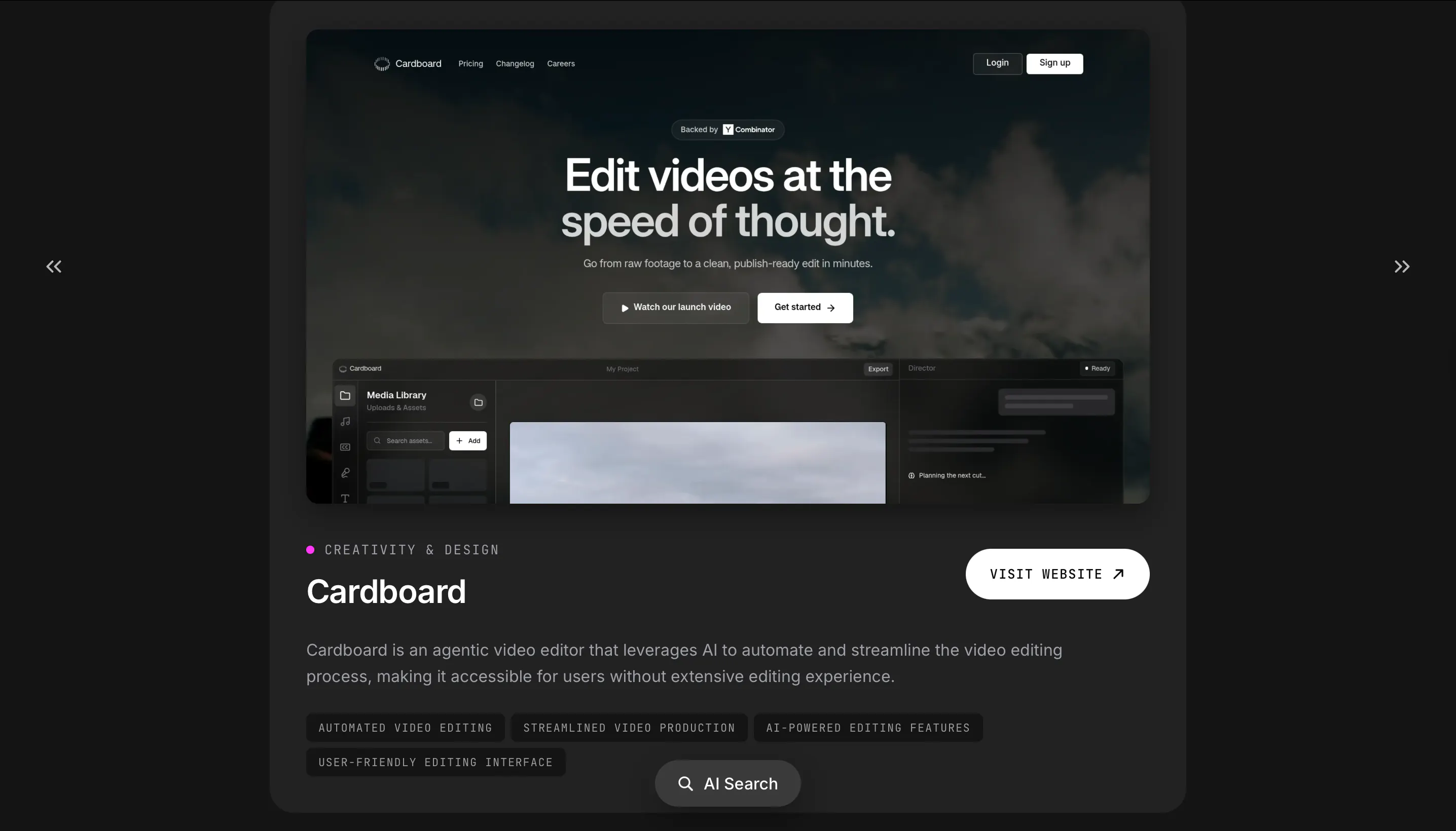
Task: Select the Streamlined Video Production tag
Action: (629, 728)
